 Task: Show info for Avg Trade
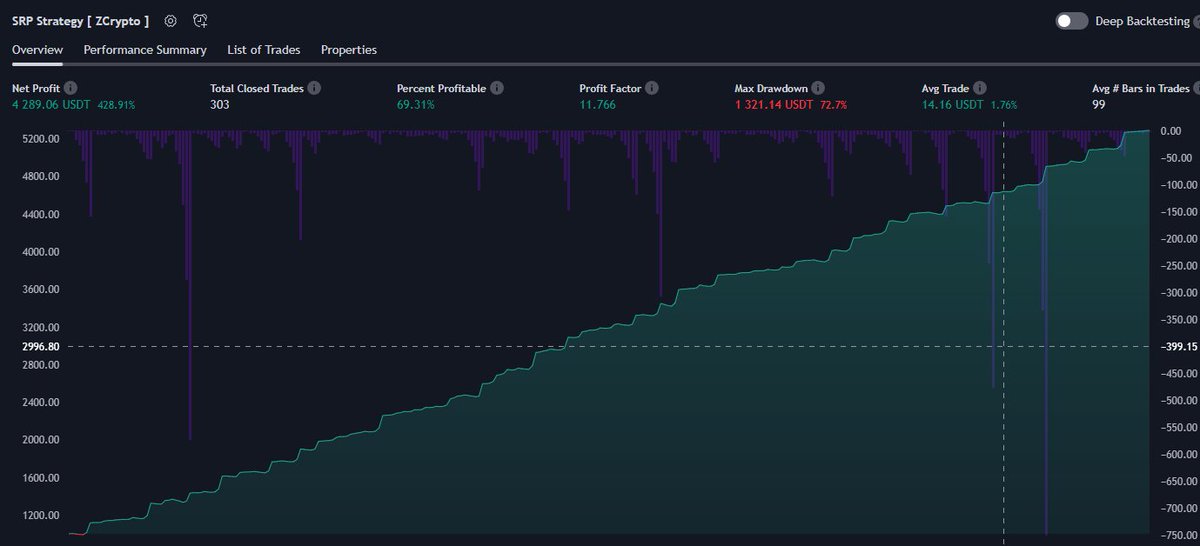coord(979,88)
